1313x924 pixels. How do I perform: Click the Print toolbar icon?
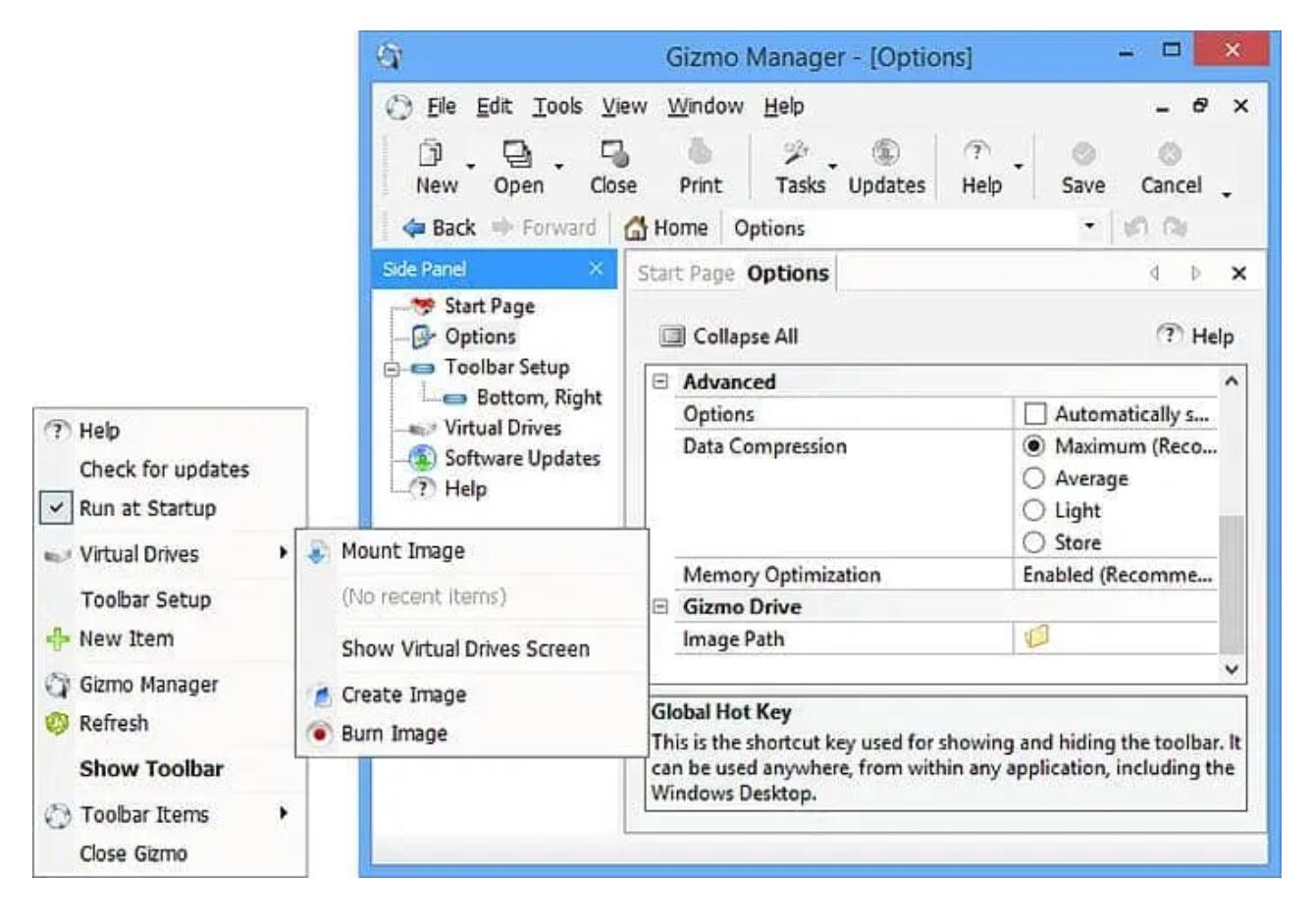700,153
